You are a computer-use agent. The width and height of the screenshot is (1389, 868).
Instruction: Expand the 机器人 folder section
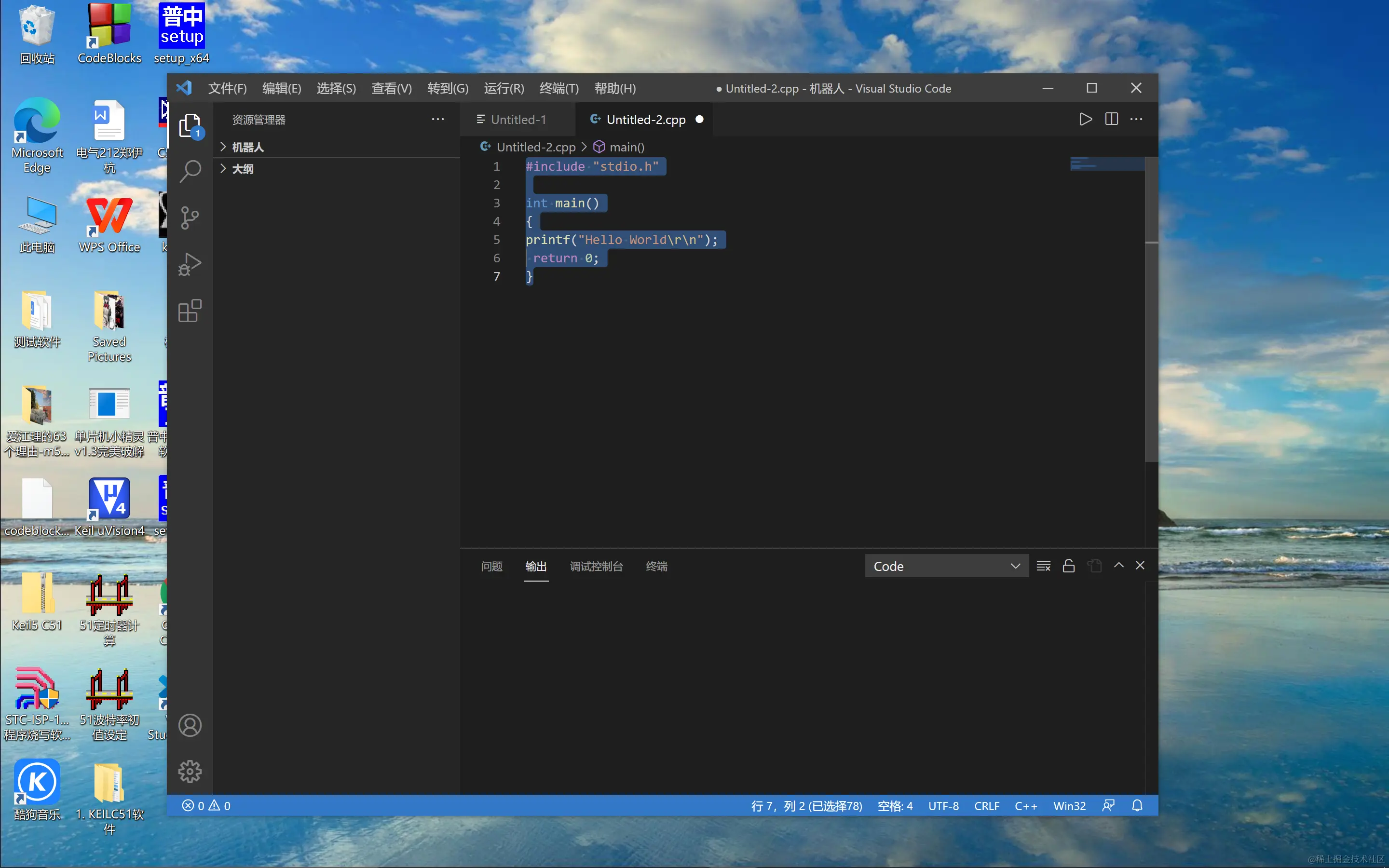[x=247, y=148]
